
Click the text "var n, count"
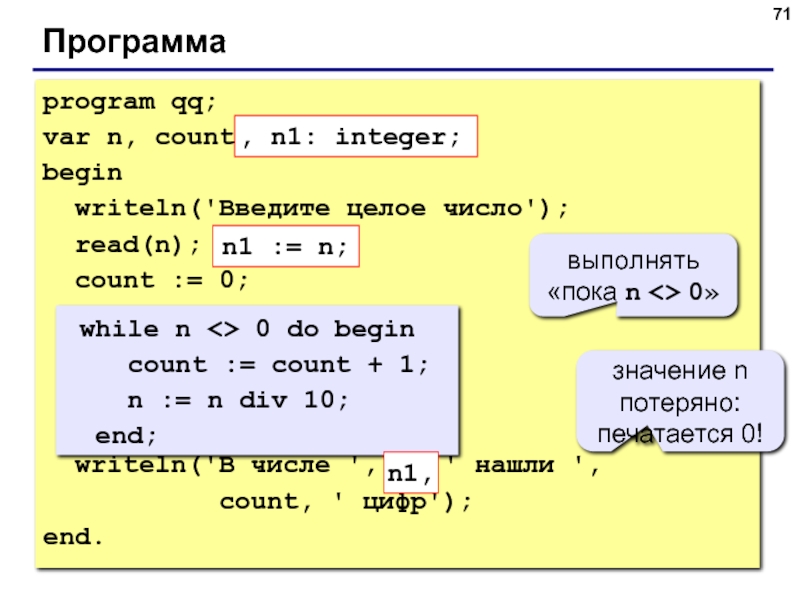[138, 138]
